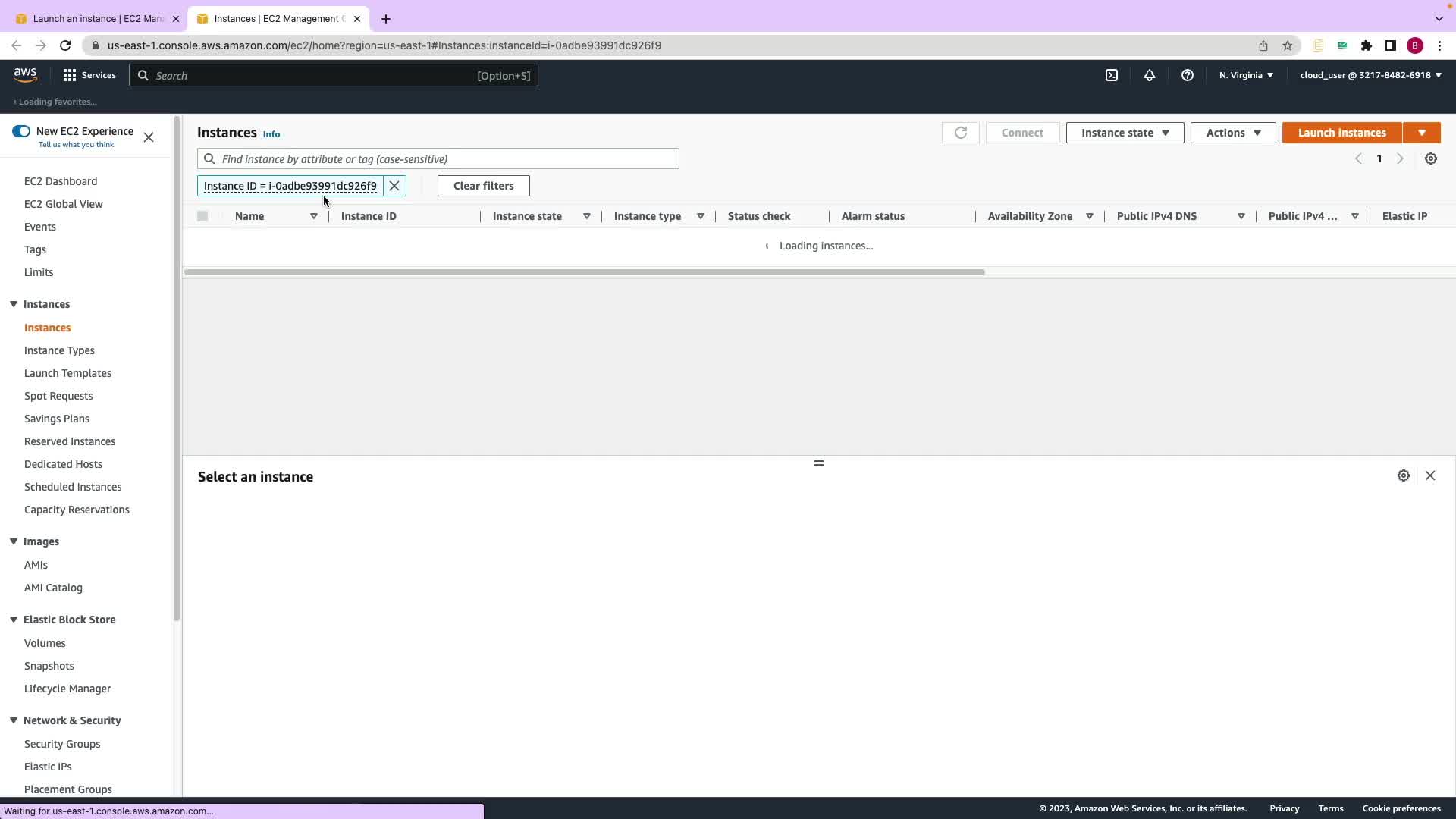Screen dimensions: 1456x819
Task: Toggle New EC2 Experience switch
Action: pos(21,131)
